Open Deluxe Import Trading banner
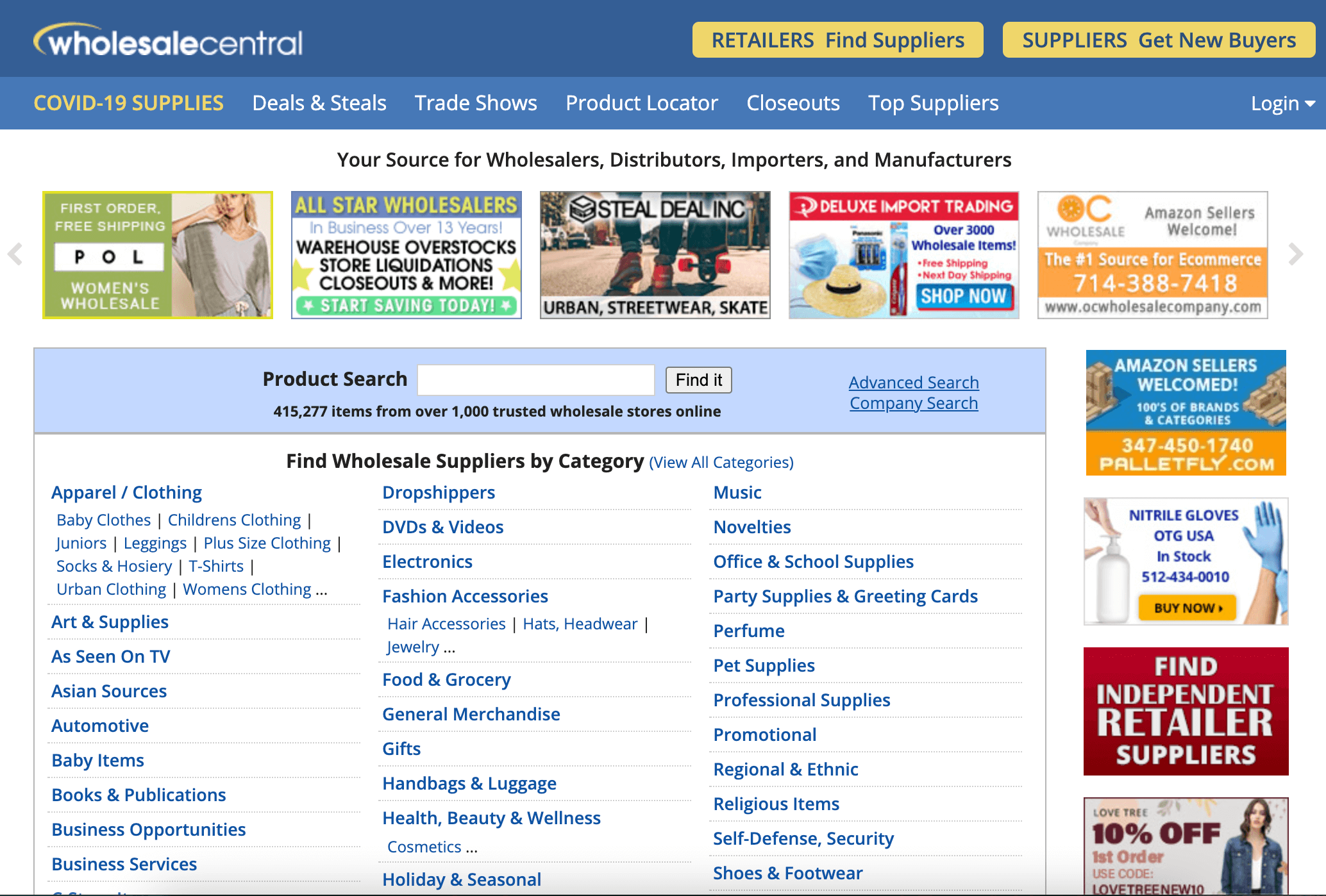The image size is (1326, 896). (904, 254)
